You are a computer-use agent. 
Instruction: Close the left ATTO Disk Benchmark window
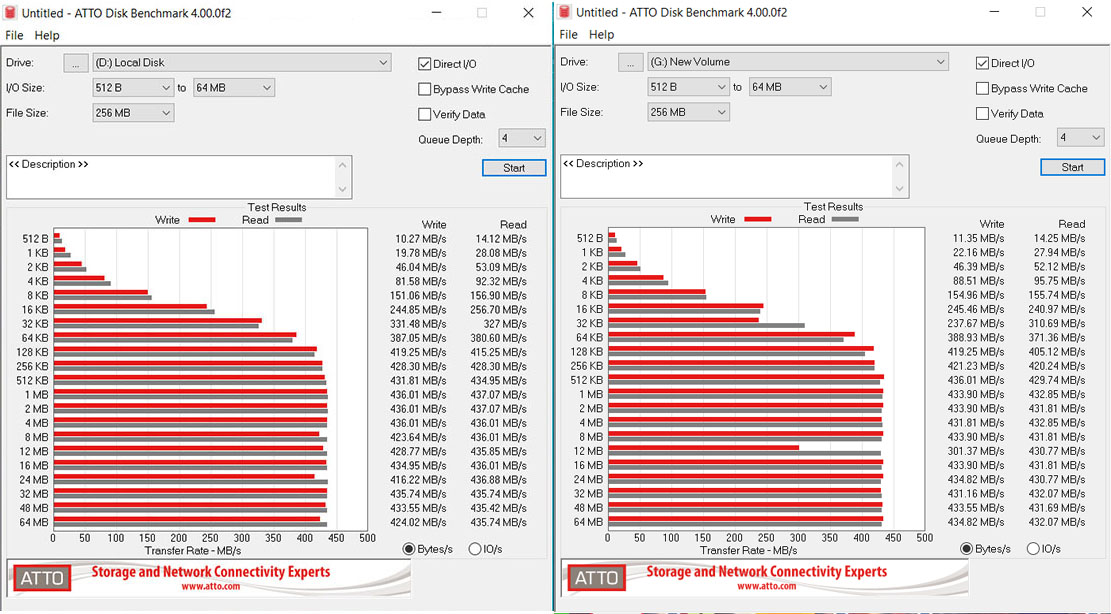pos(529,13)
